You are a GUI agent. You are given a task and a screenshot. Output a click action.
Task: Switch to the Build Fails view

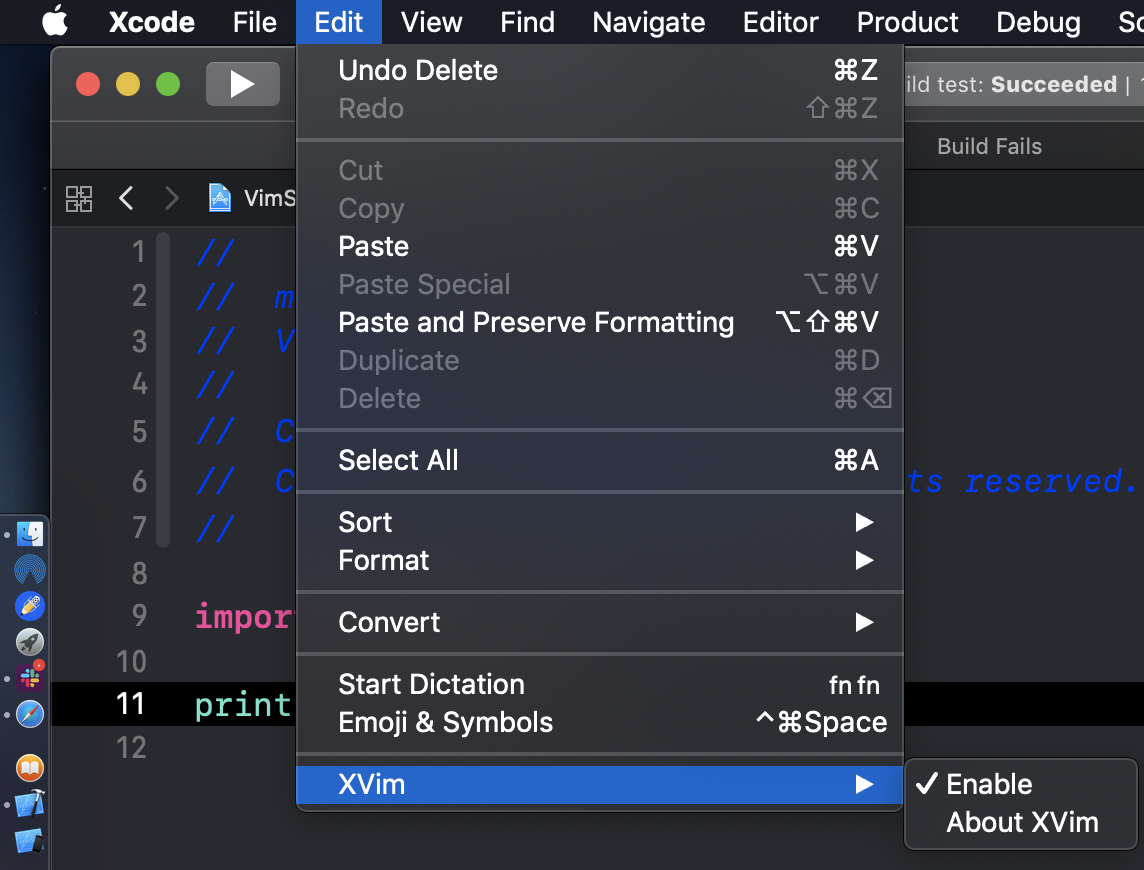point(988,146)
